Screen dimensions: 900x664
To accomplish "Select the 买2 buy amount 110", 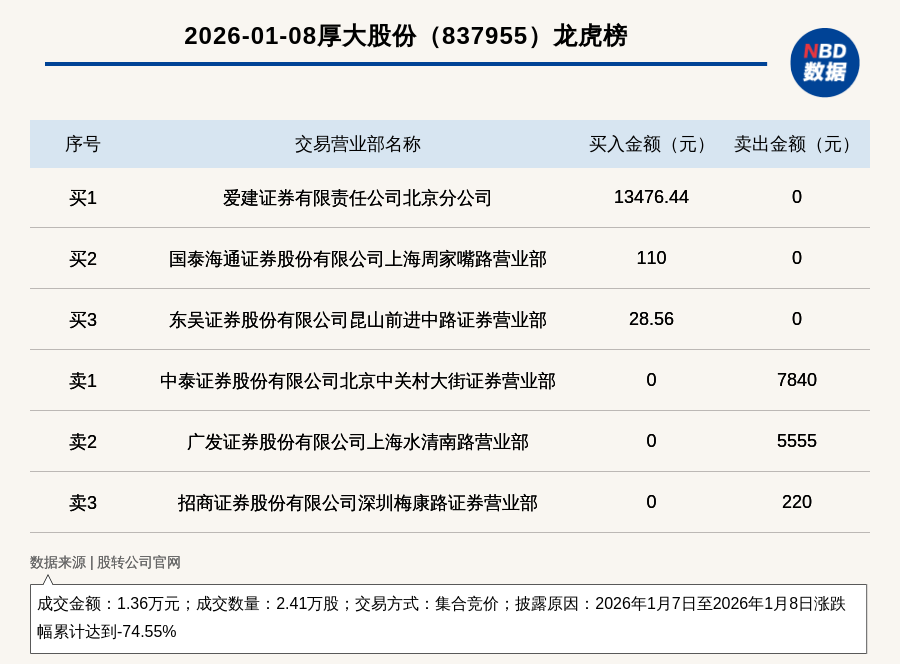I will pos(651,258).
